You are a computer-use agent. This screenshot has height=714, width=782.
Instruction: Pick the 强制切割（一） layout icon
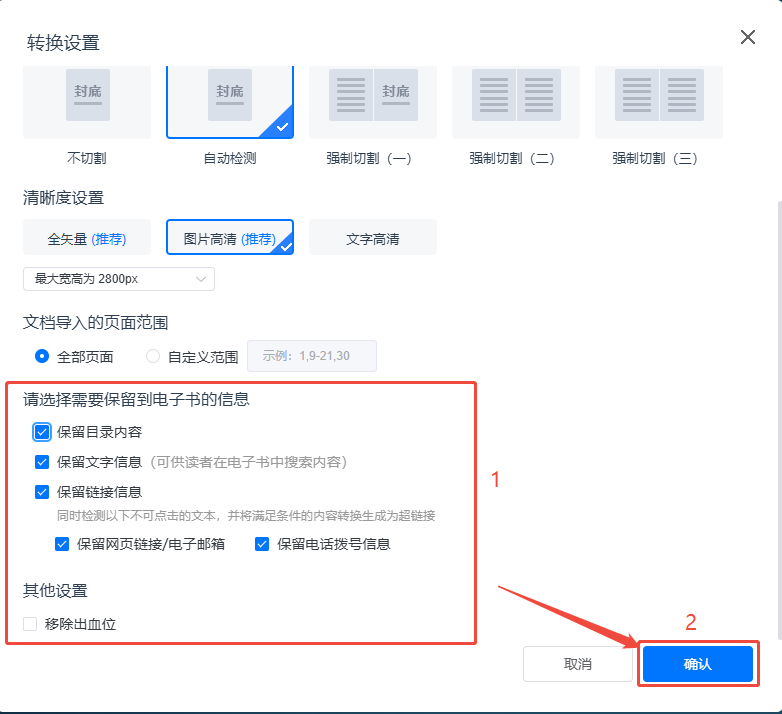tap(373, 101)
